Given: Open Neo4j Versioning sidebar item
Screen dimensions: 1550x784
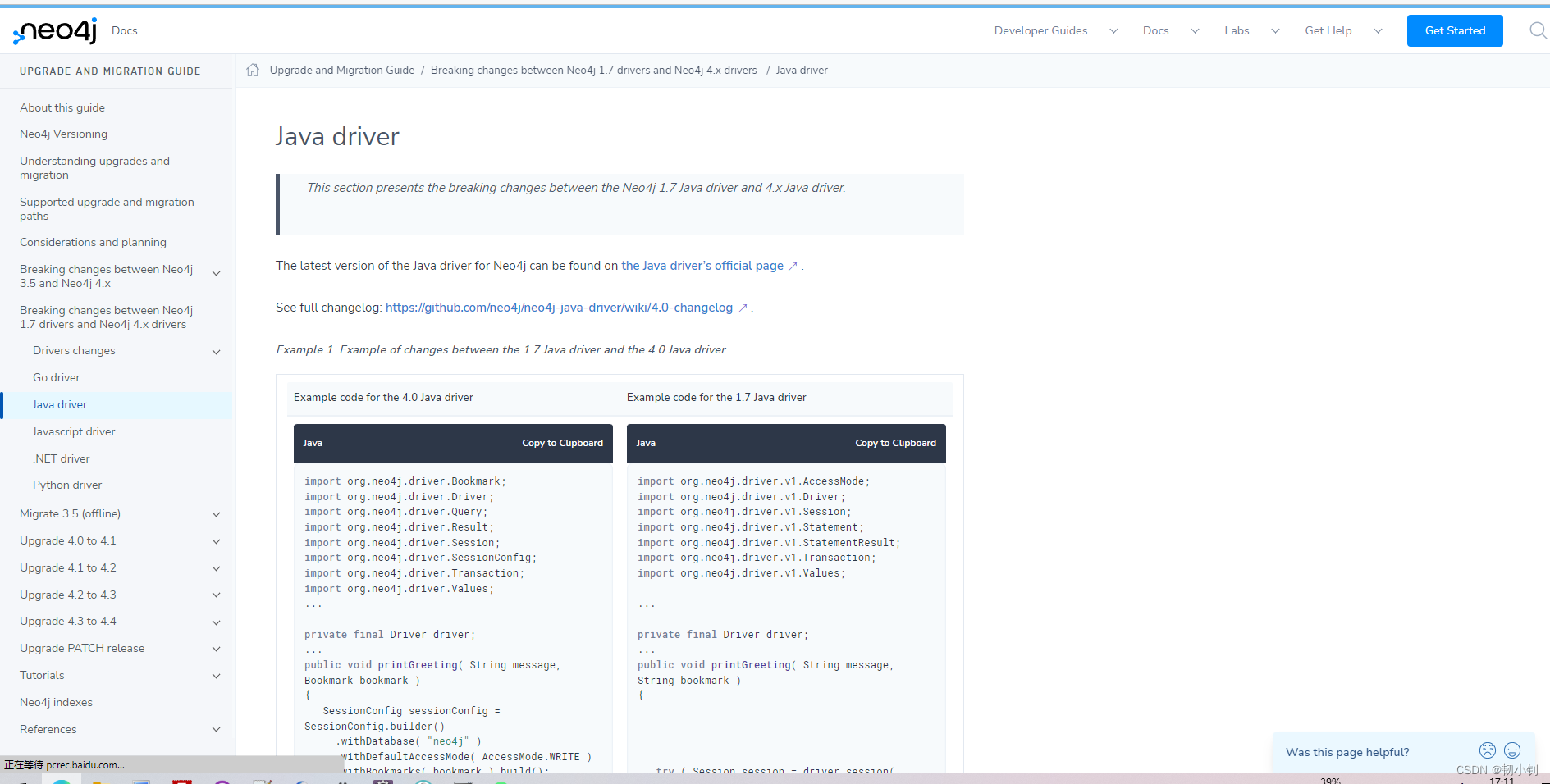Looking at the screenshot, I should (63, 134).
